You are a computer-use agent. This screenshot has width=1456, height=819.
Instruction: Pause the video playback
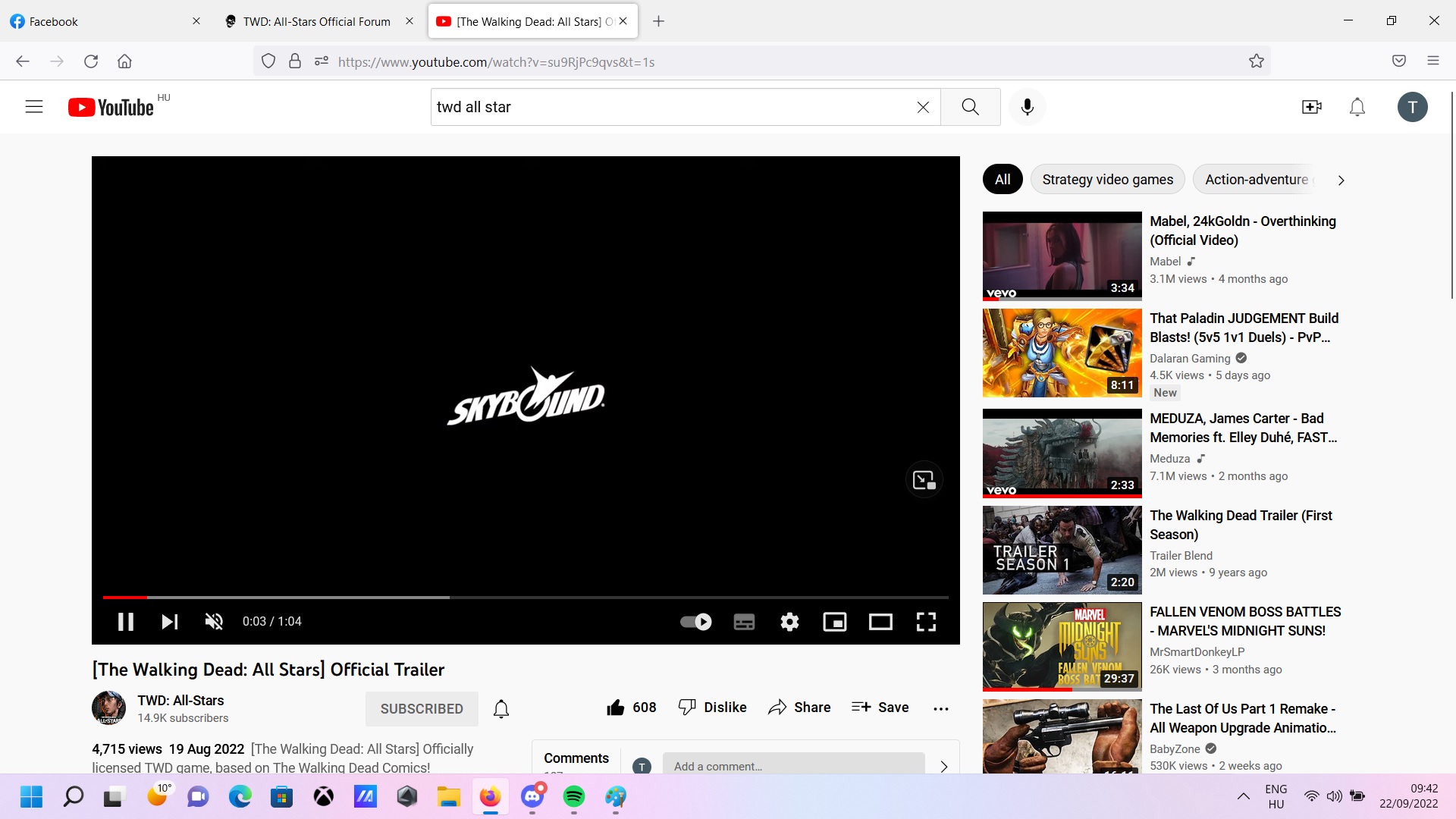click(x=126, y=622)
